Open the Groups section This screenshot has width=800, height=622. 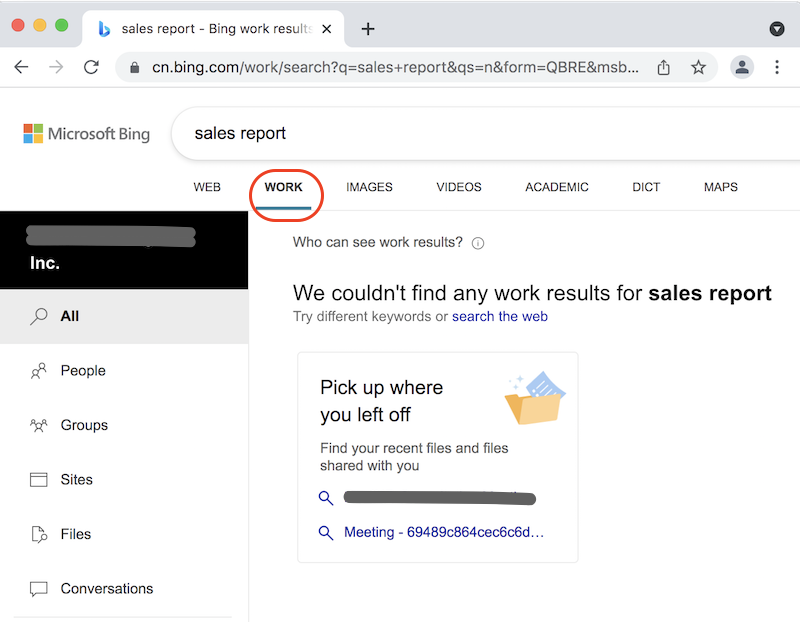coord(83,424)
